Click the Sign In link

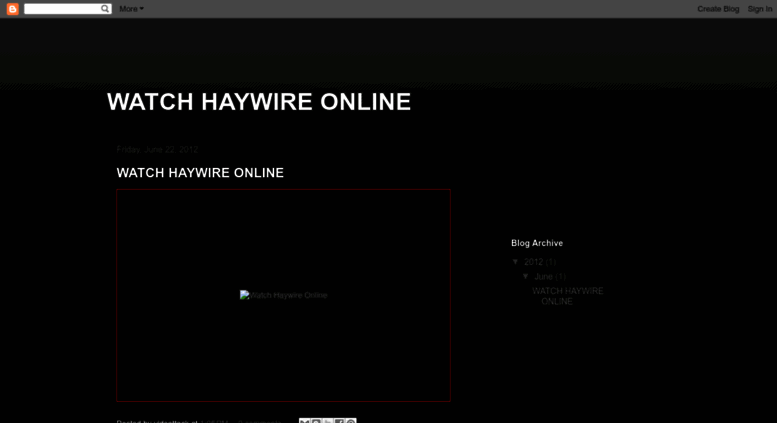pos(760,9)
